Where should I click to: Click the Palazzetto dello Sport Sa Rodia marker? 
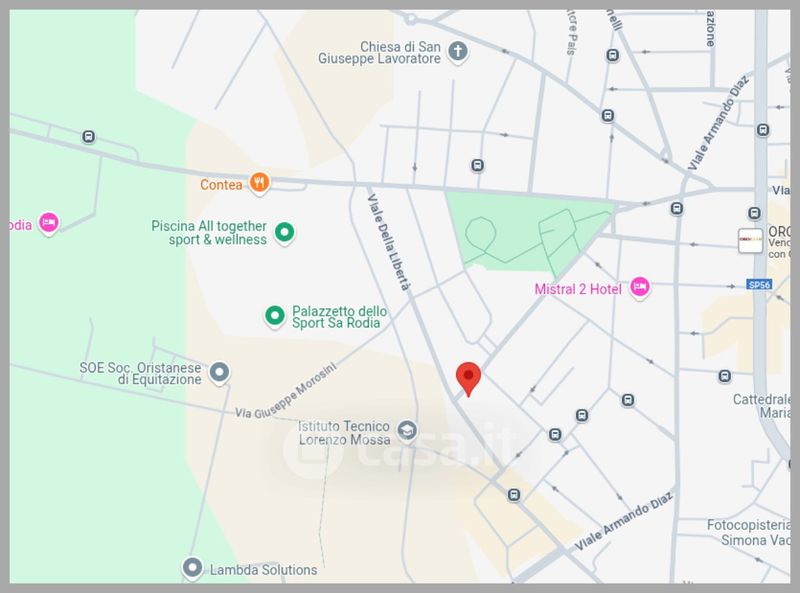[275, 315]
